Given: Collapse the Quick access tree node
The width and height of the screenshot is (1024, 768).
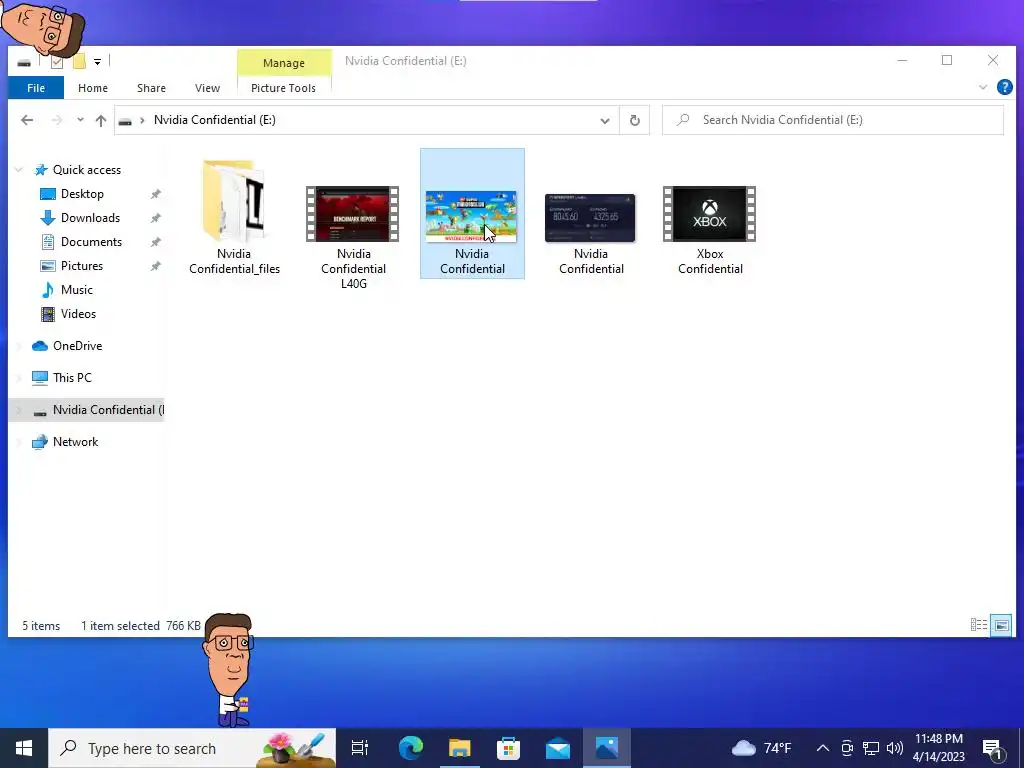Looking at the screenshot, I should pyautogui.click(x=19, y=170).
